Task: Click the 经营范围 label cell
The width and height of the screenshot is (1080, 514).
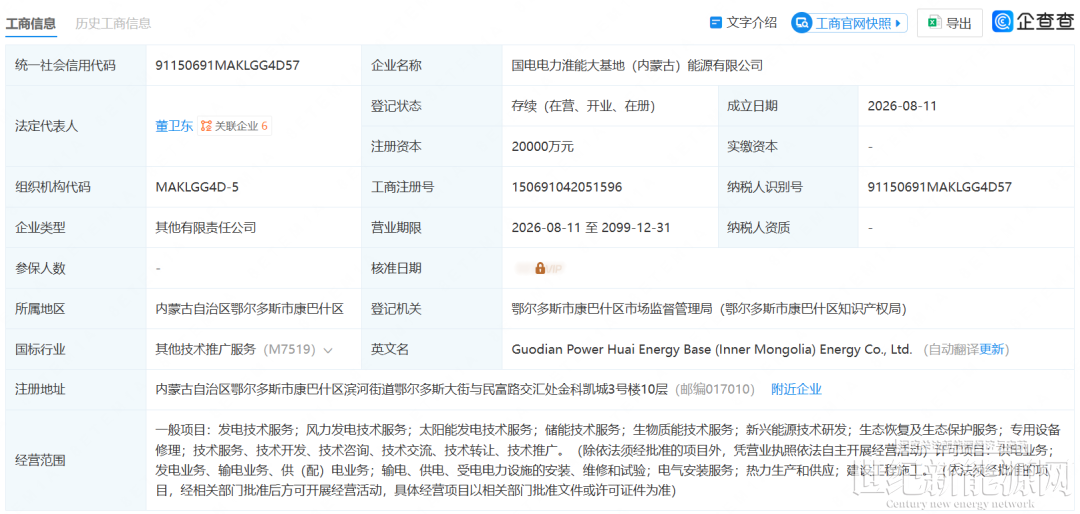Action: [76, 460]
